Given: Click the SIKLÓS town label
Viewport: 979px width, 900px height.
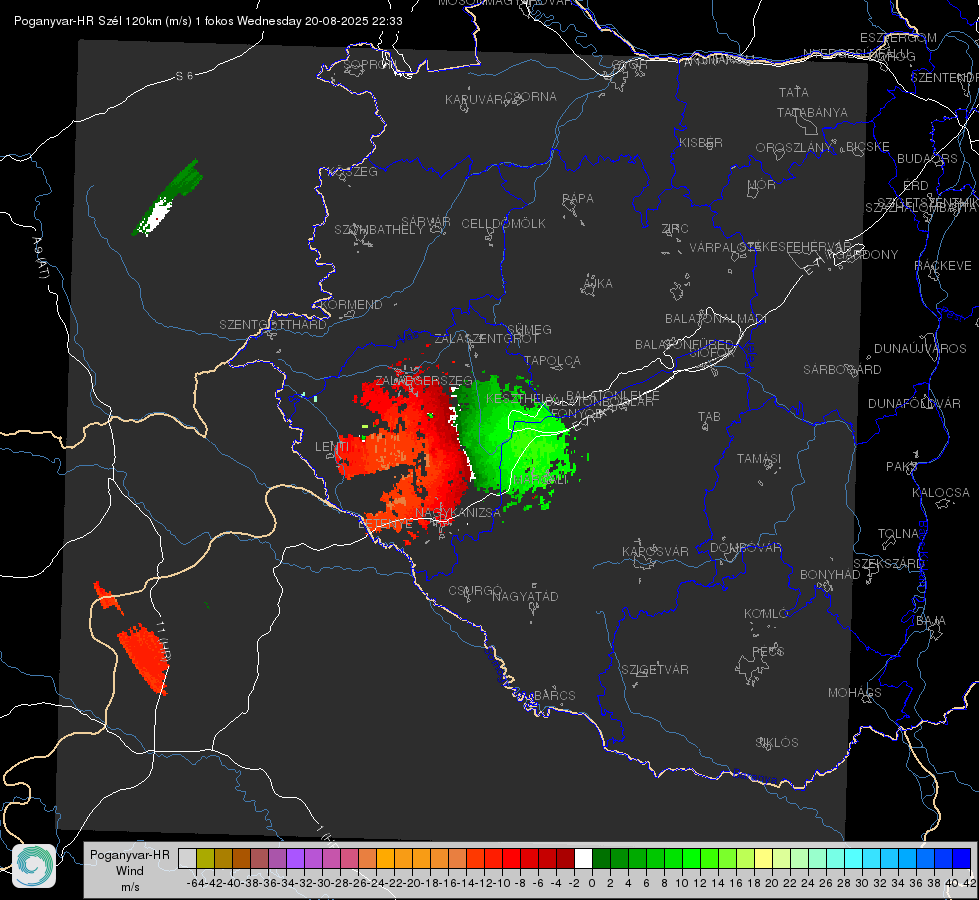Looking at the screenshot, I should point(777,743).
